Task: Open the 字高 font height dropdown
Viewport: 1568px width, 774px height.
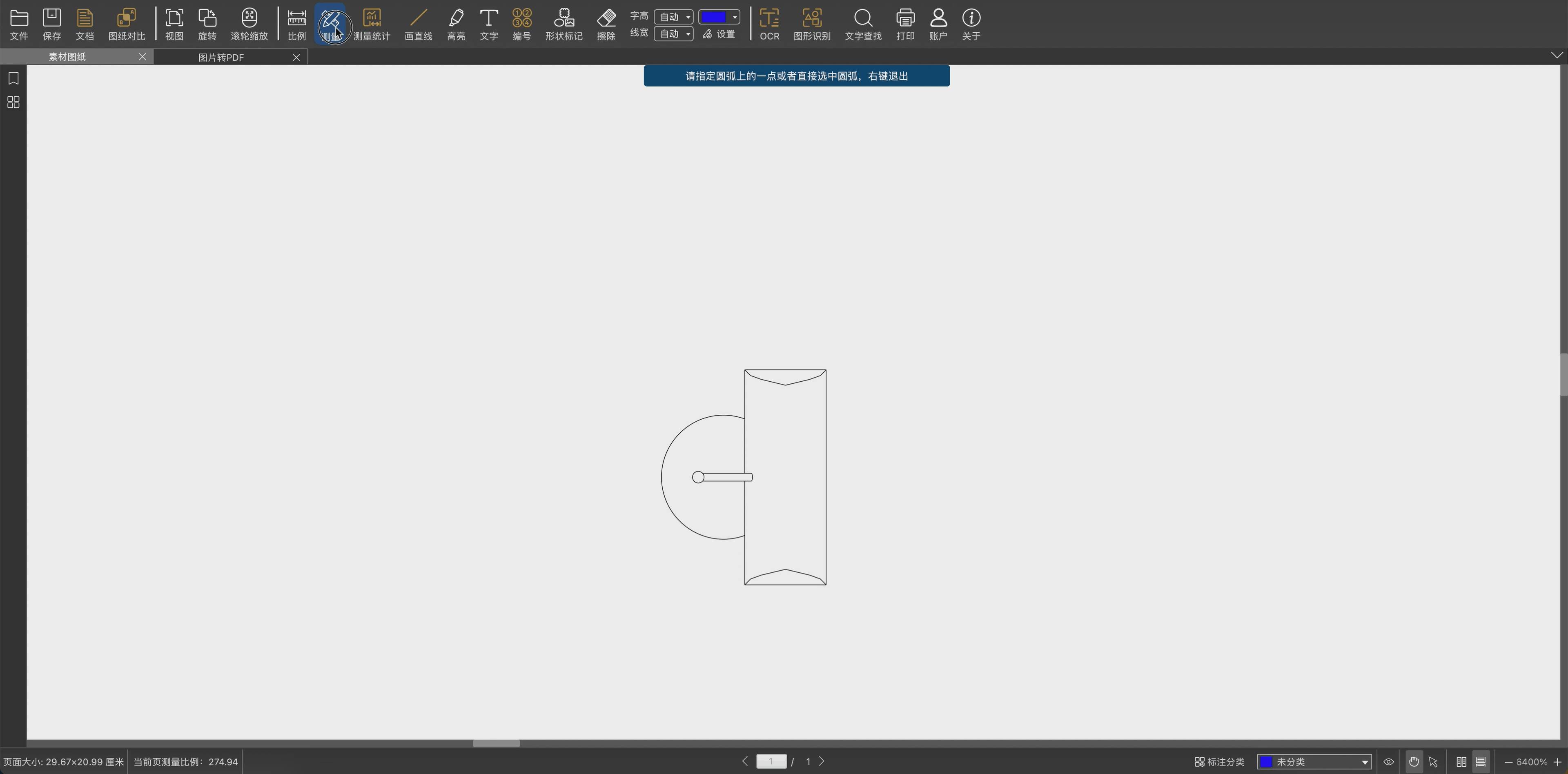Action: [673, 17]
